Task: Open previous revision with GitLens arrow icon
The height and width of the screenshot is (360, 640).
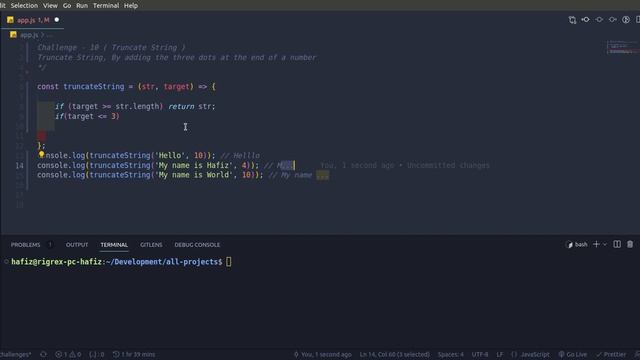Action: point(586,20)
